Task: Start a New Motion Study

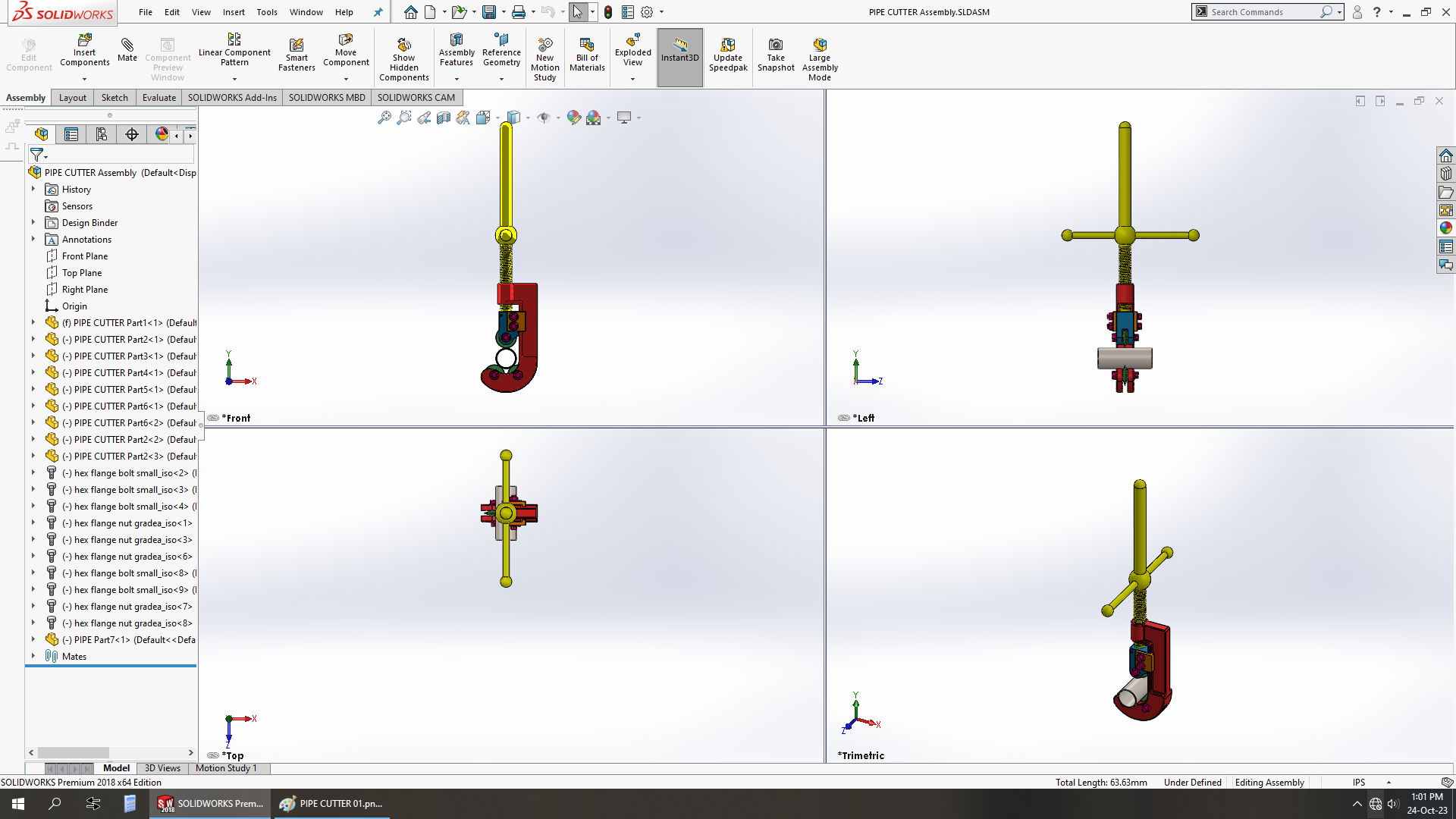Action: [x=544, y=58]
